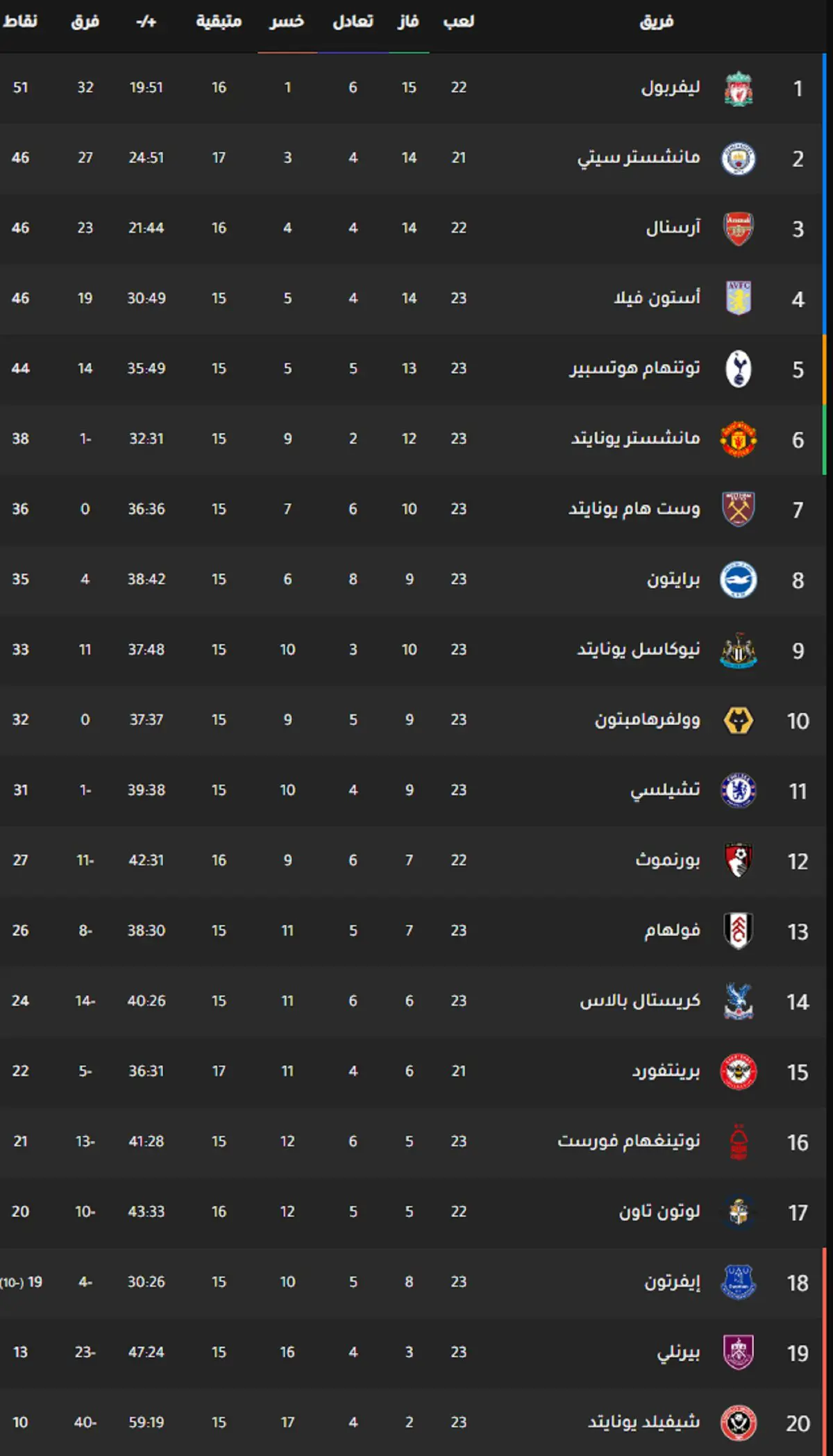Open the Manchester United crest
Viewport: 833px width, 1456px height.
pyautogui.click(x=738, y=439)
